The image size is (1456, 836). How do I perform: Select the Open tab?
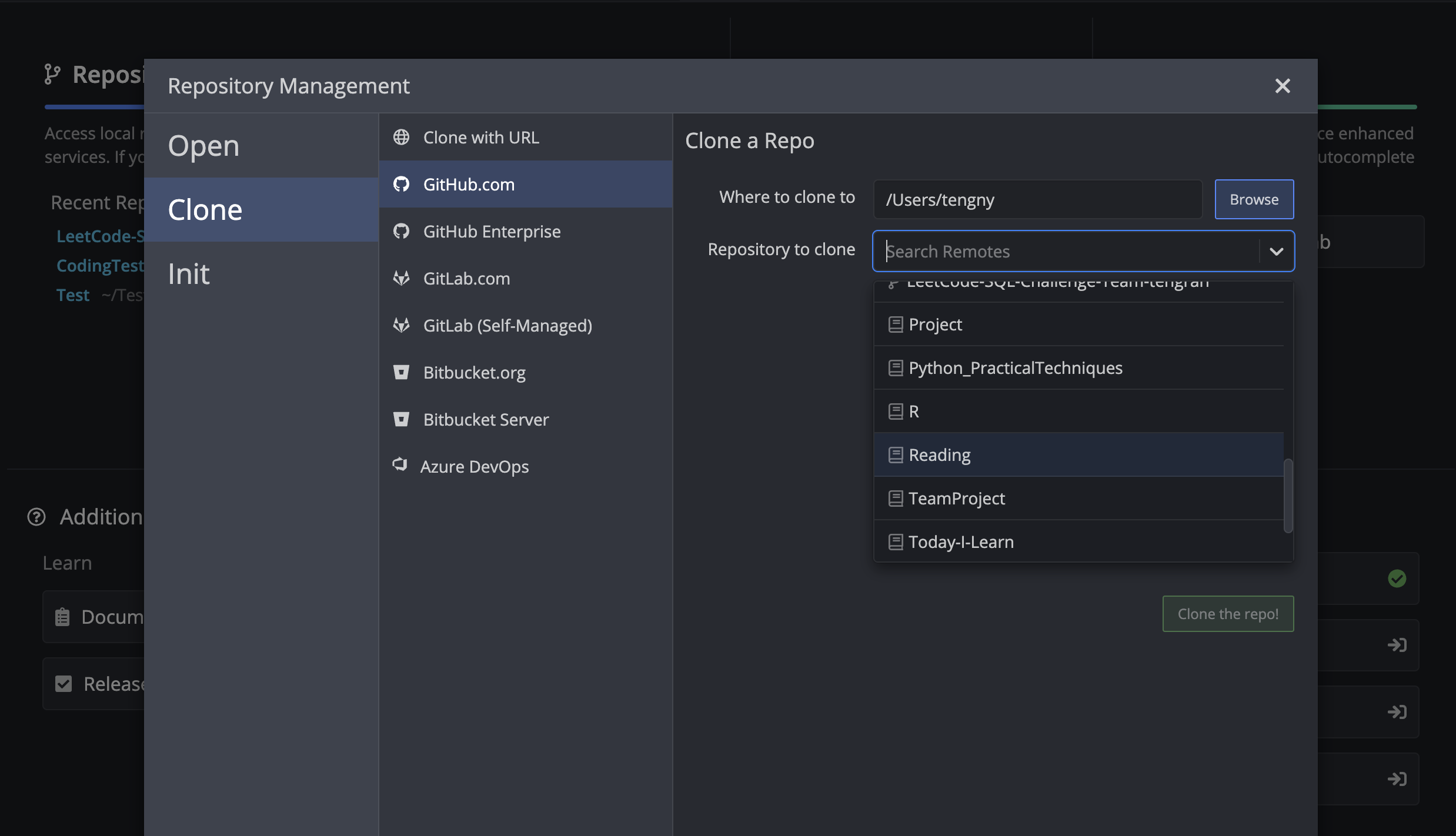(261, 145)
